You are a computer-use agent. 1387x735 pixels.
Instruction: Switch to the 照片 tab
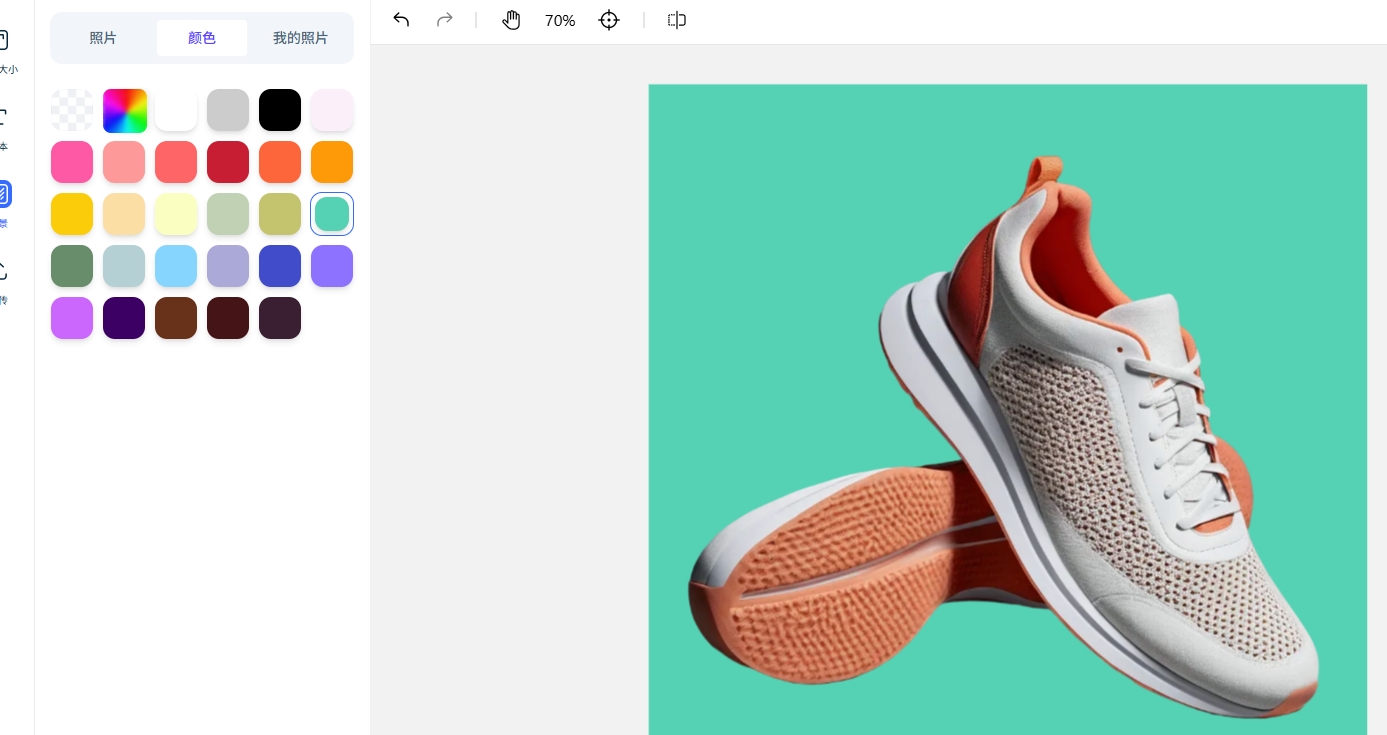[x=103, y=38]
